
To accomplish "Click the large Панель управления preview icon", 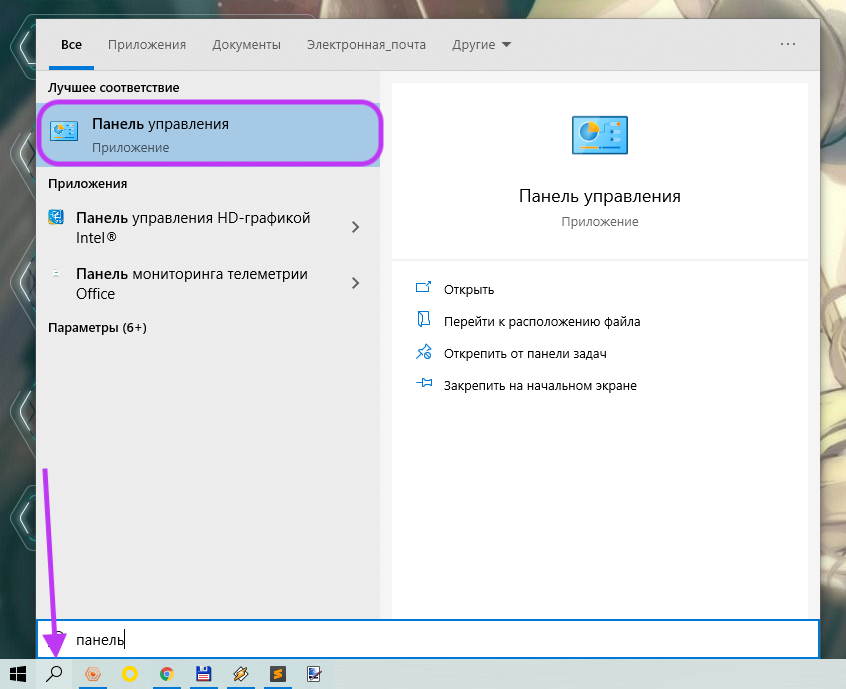I will pos(599,135).
